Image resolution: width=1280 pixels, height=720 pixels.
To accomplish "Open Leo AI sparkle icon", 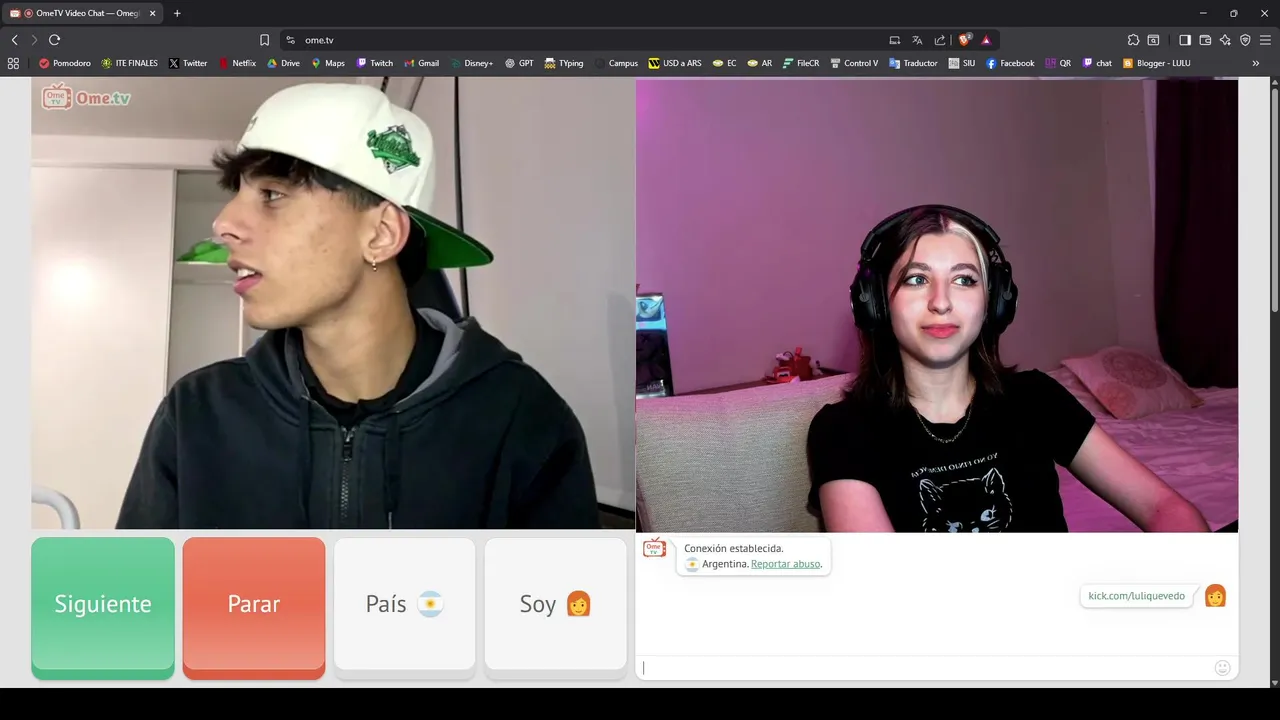I will click(1225, 40).
